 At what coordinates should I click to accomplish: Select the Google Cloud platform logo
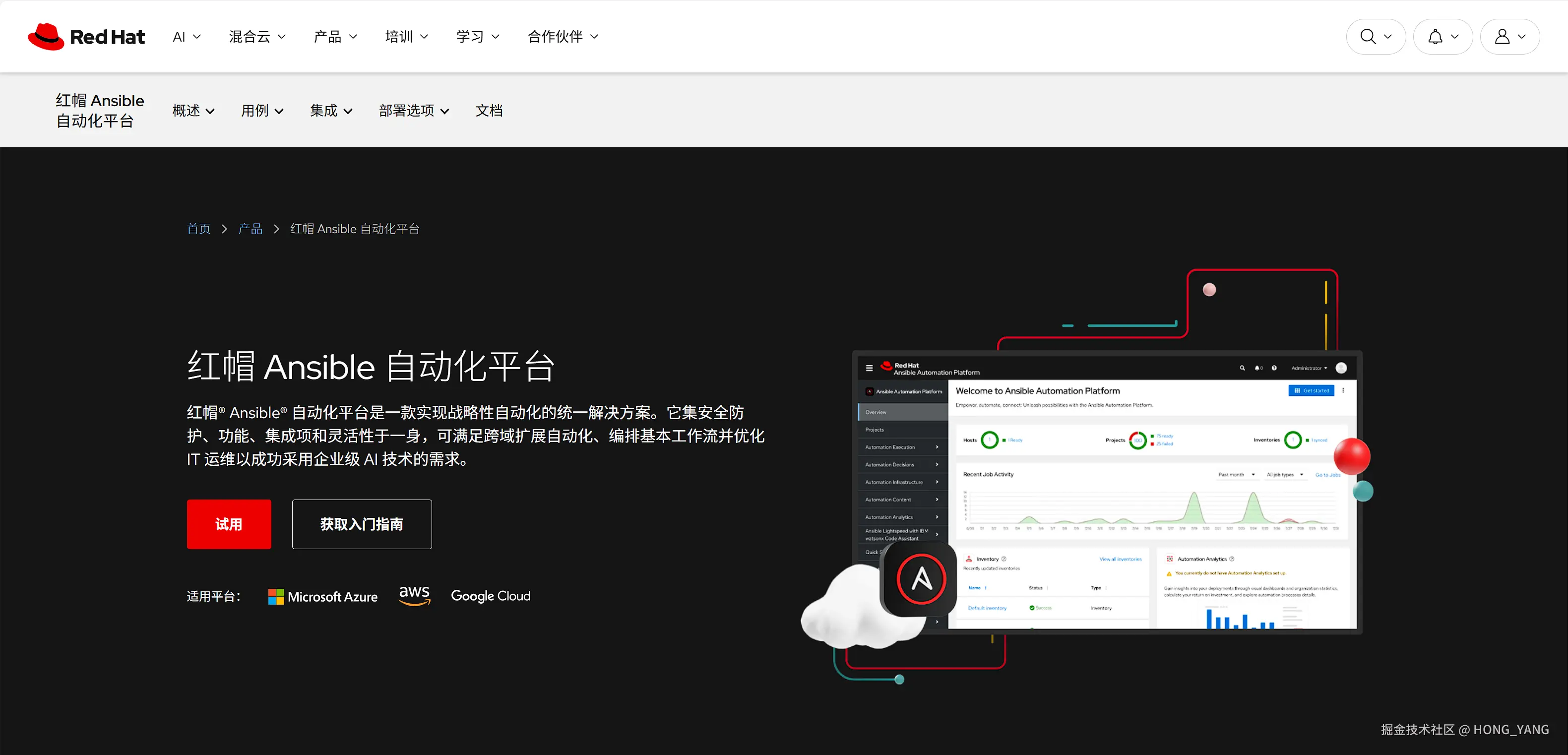[x=491, y=595]
